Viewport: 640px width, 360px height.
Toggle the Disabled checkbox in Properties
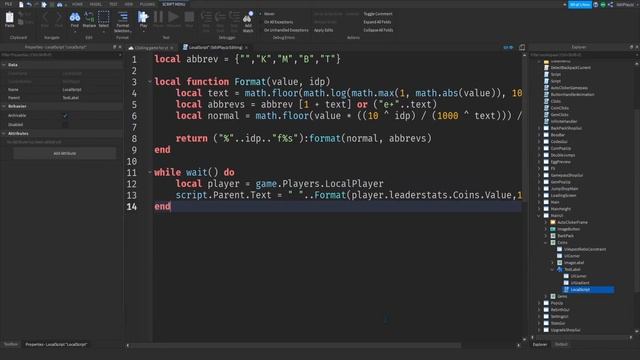pos(65,124)
